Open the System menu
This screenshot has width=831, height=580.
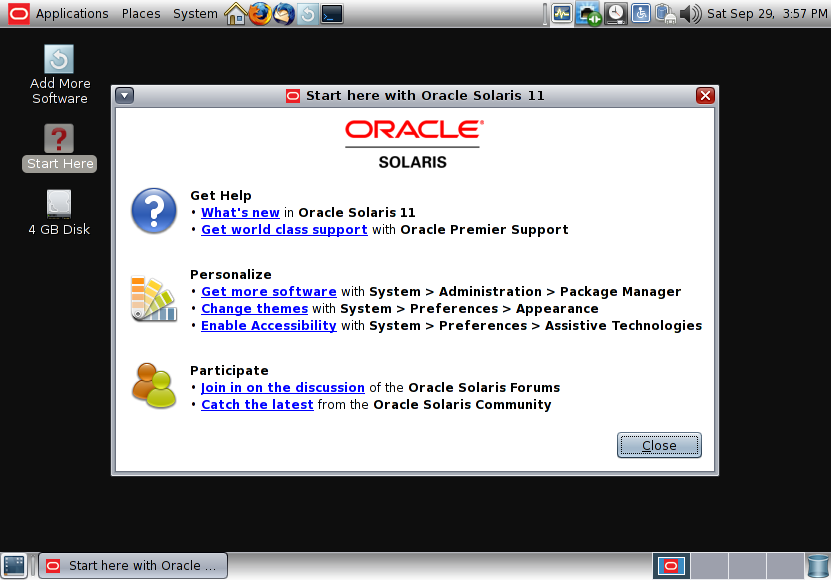[x=195, y=14]
